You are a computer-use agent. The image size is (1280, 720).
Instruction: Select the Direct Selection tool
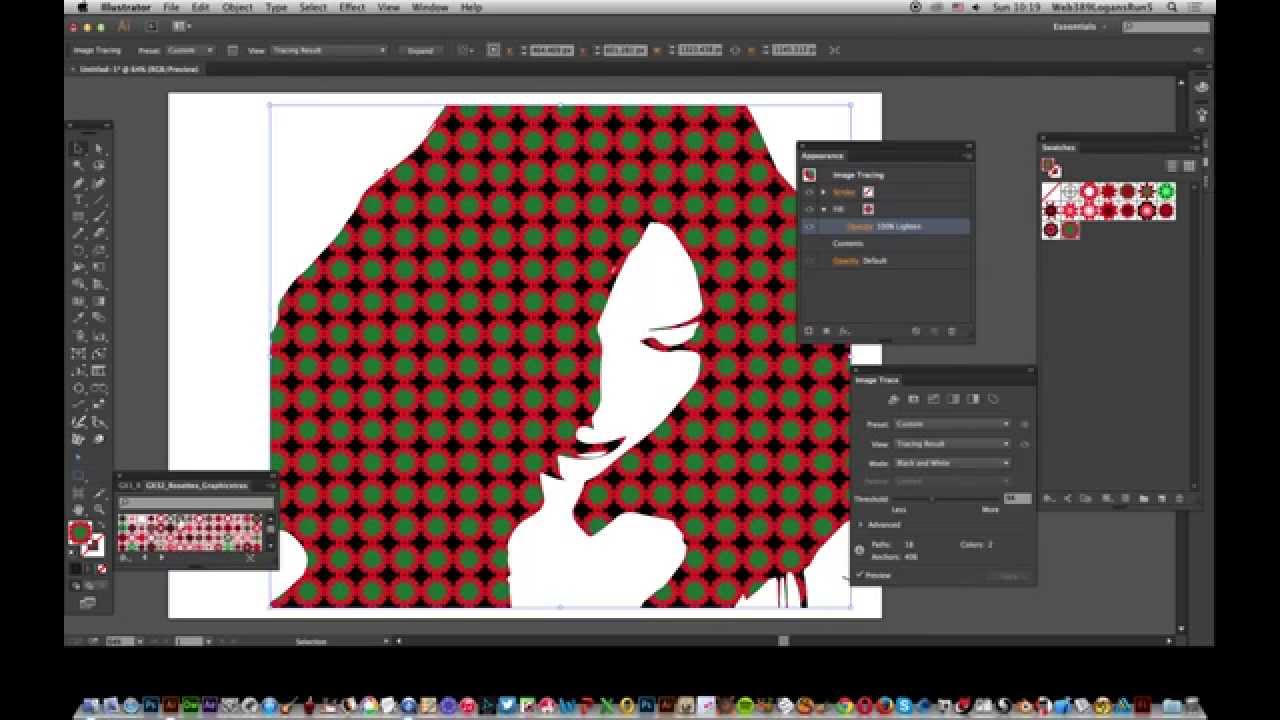(x=99, y=148)
